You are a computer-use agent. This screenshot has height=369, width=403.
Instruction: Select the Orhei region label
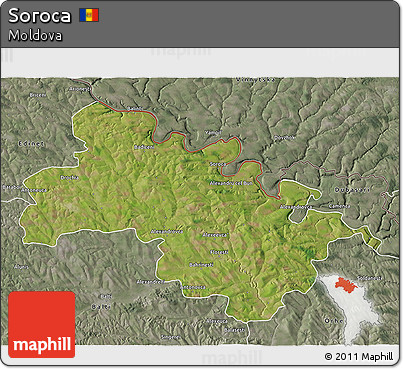click(x=334, y=321)
